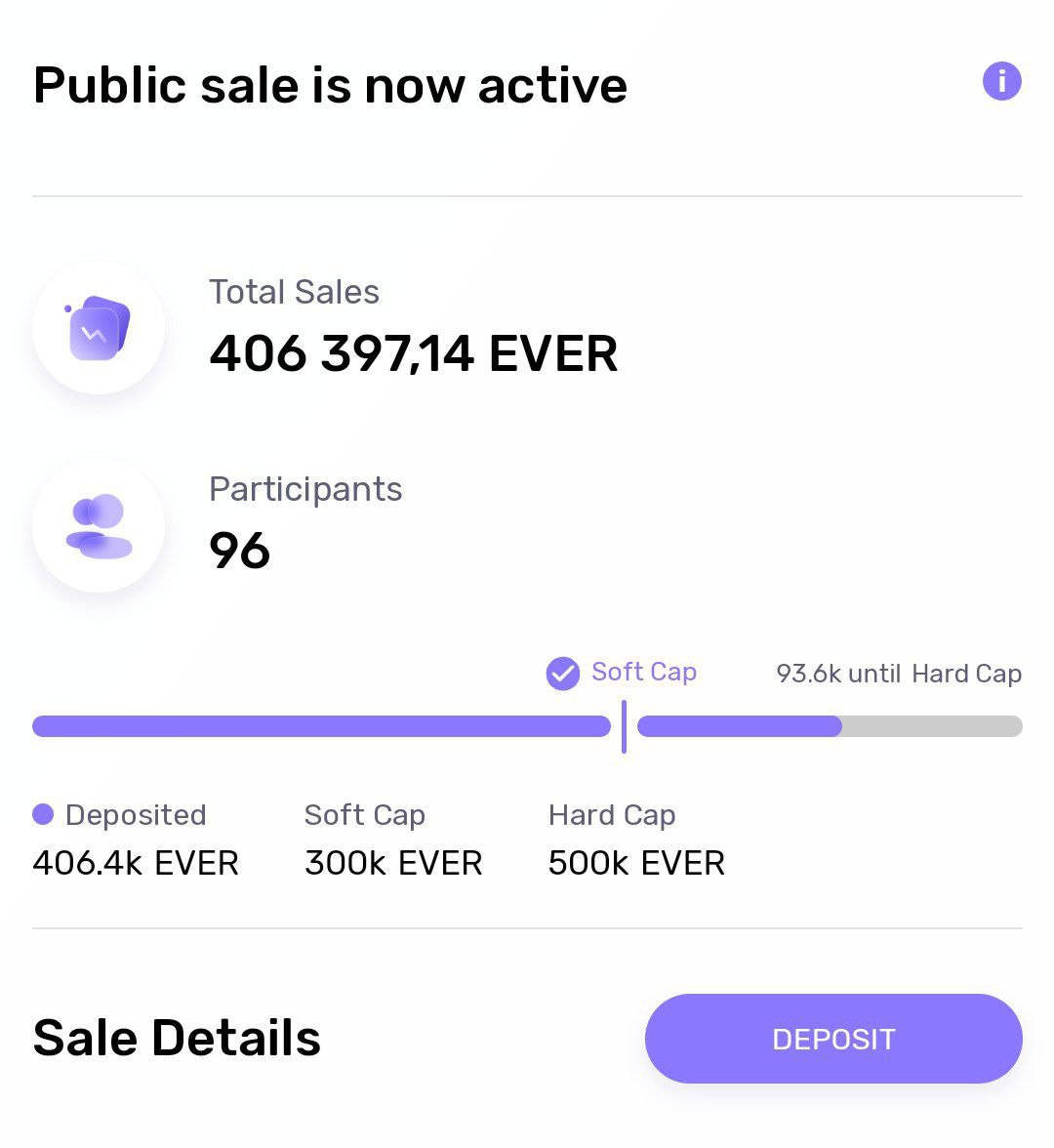Image resolution: width=1054 pixels, height=1148 pixels.
Task: Click the purple Deposited legend dot
Action: pyautogui.click(x=43, y=814)
